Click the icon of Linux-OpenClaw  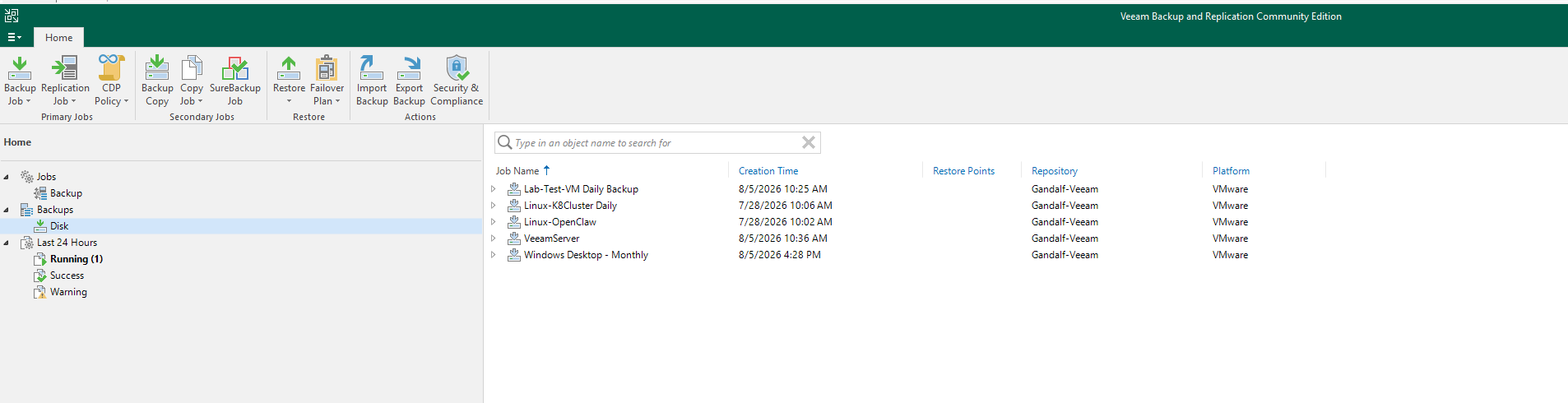[x=513, y=222]
